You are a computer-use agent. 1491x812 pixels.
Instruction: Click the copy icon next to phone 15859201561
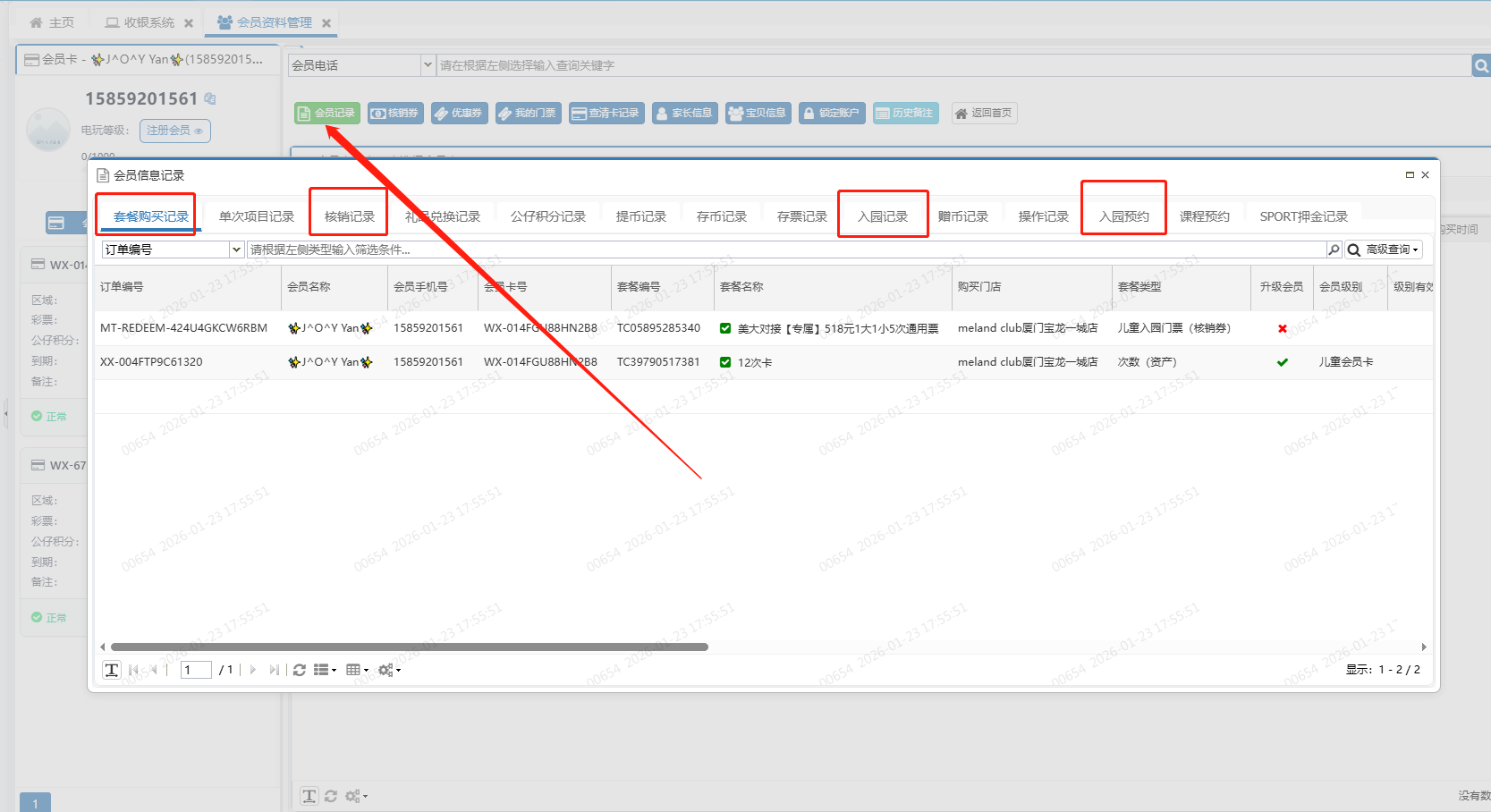coord(210,98)
